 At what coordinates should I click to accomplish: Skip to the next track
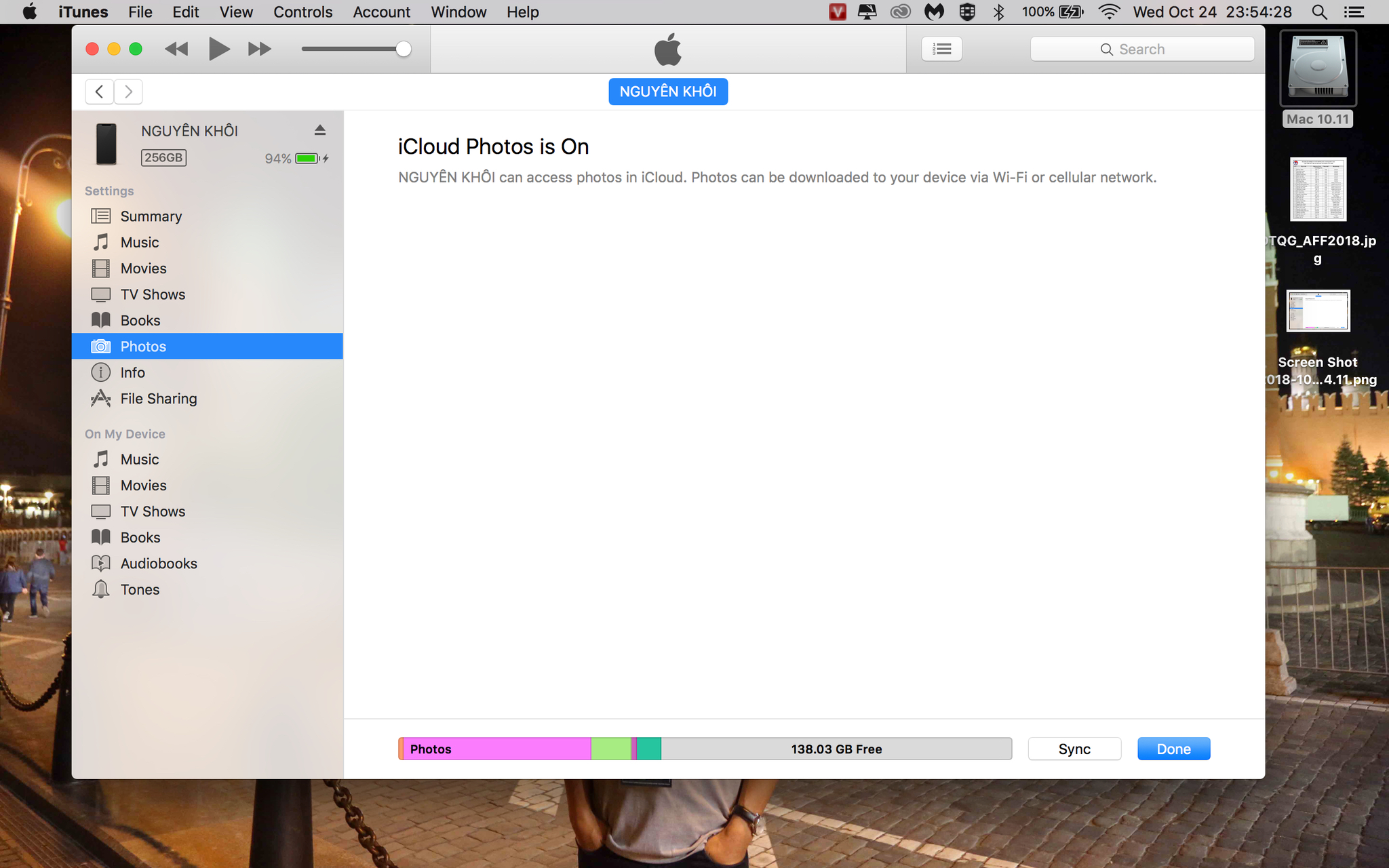[259, 49]
